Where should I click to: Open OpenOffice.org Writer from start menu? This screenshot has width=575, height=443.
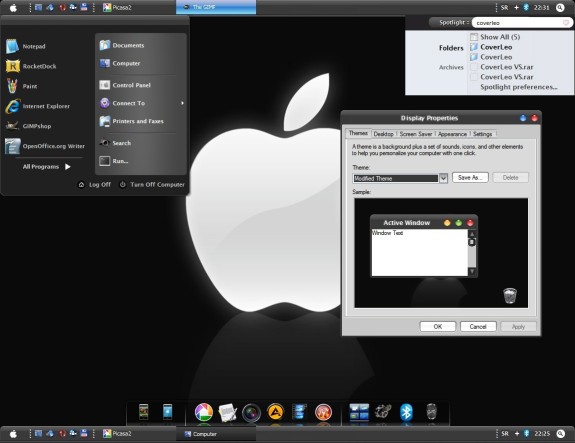pos(45,146)
